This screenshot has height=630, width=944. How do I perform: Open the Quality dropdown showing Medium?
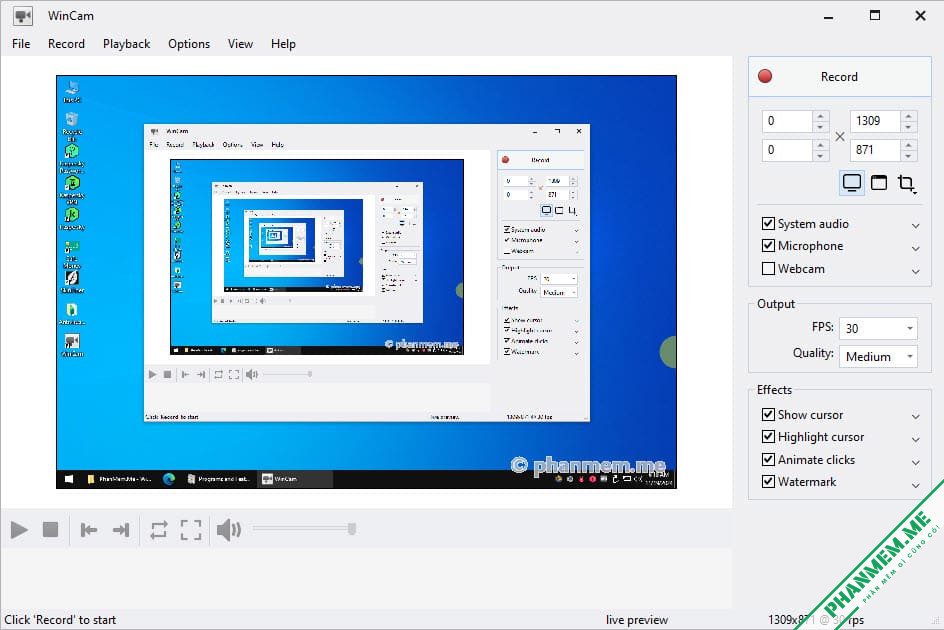(878, 357)
